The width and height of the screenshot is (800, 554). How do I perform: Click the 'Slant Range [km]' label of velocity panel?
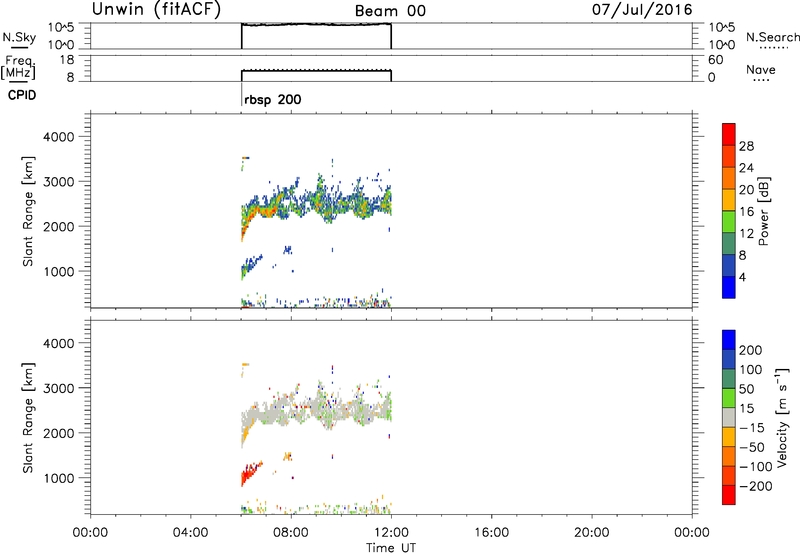tap(28, 418)
